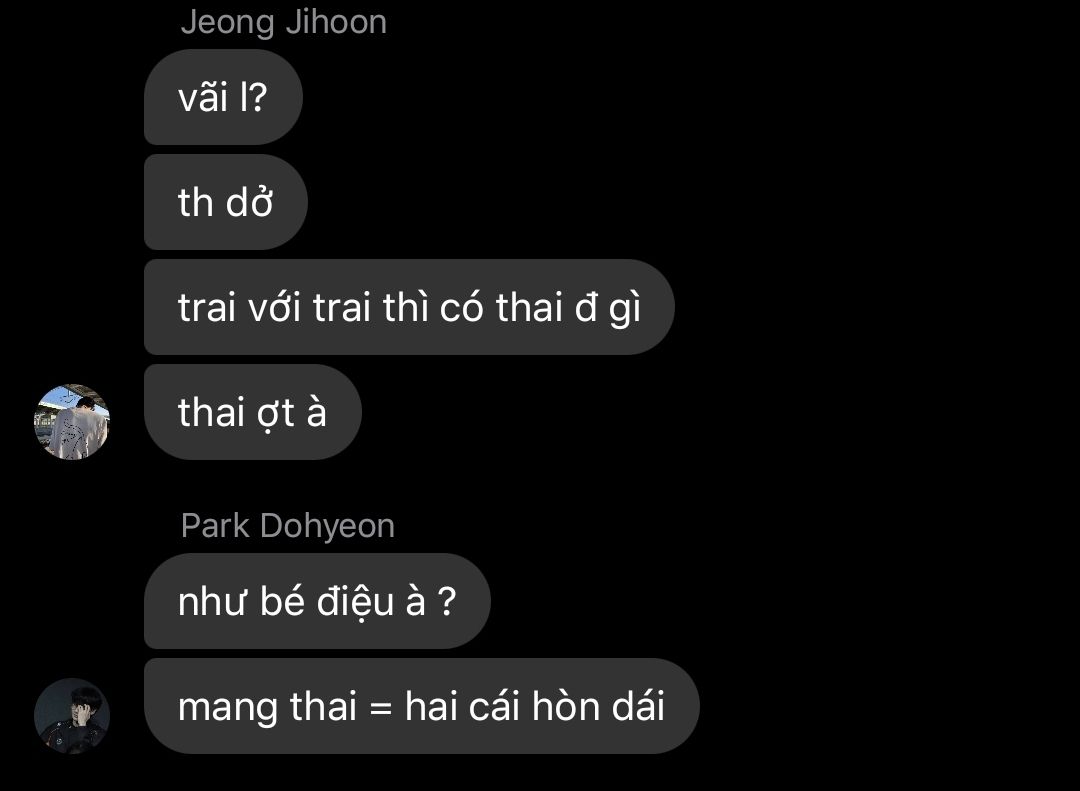Viewport: 1080px width, 791px height.
Task: Tap the sender name Jeong Jihoon
Action: (x=283, y=21)
